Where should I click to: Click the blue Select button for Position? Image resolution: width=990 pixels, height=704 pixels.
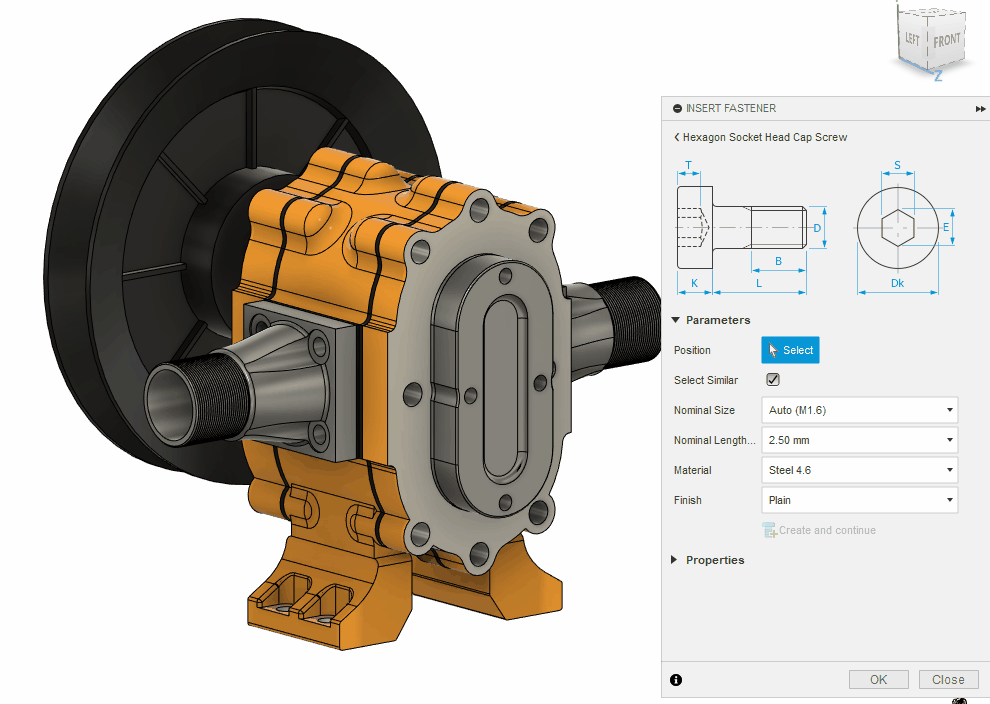790,350
